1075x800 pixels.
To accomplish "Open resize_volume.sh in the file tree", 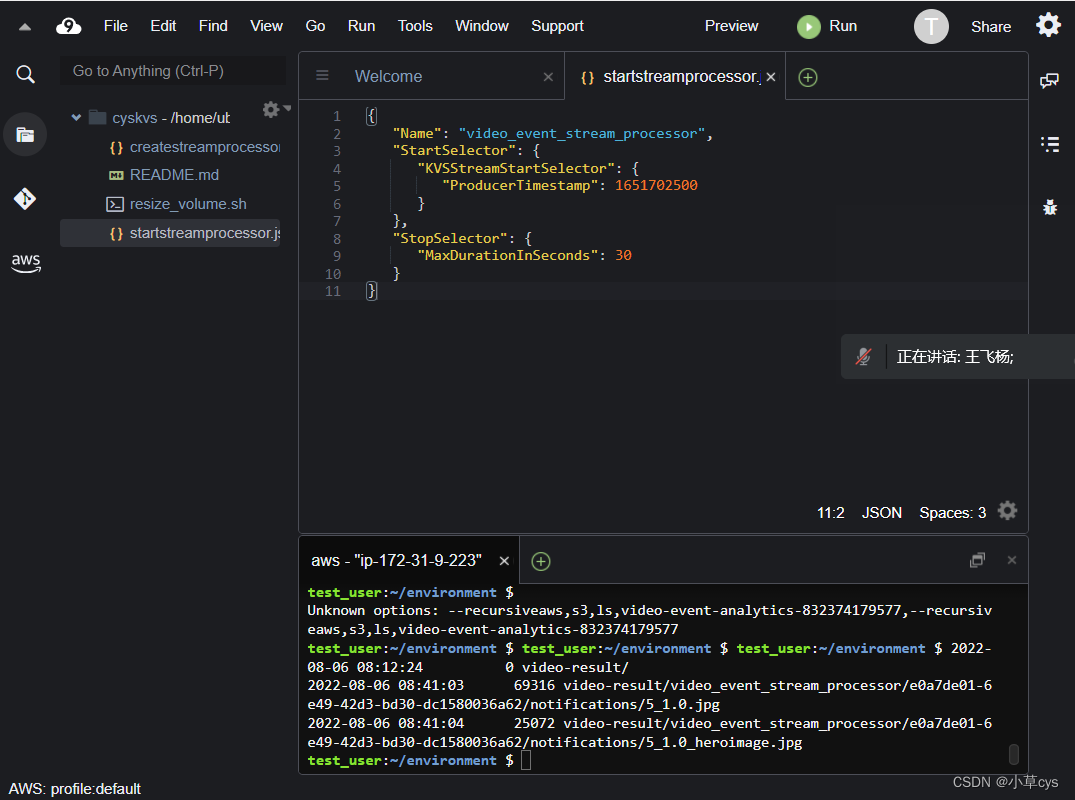I will (x=177, y=204).
